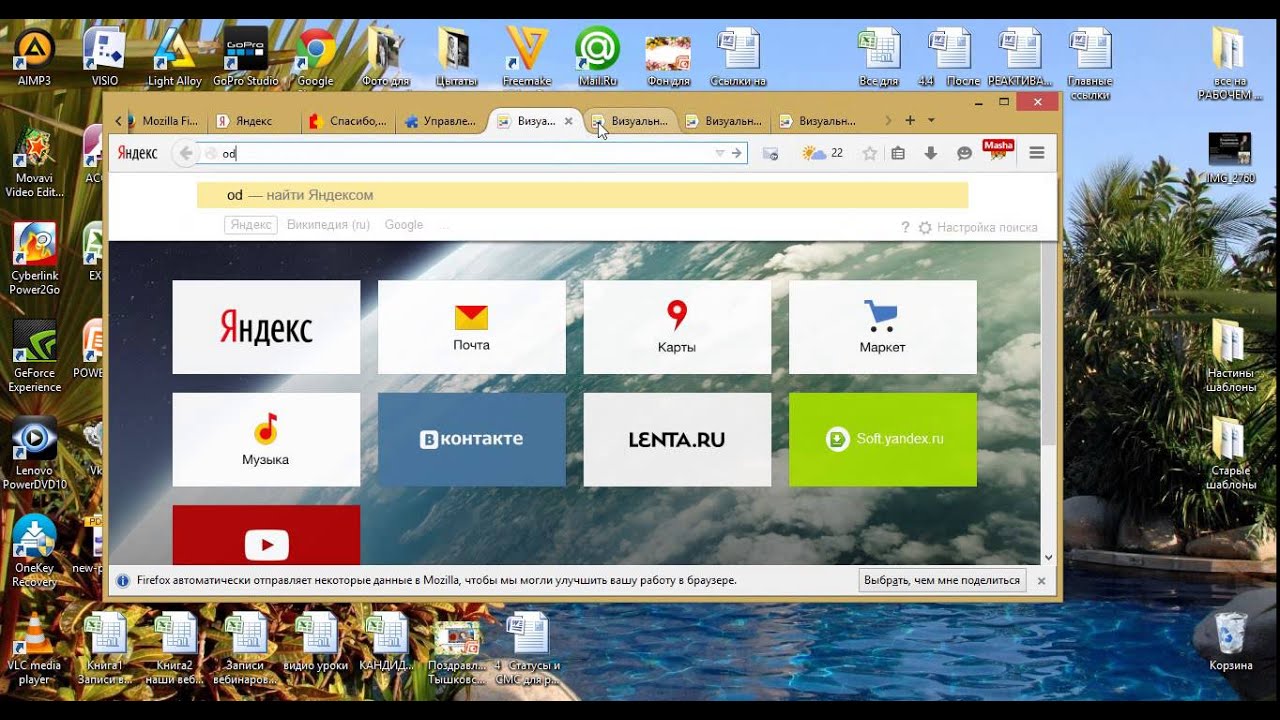1280x720 pixels.
Task: Open a new tab with plus button
Action: tap(910, 120)
